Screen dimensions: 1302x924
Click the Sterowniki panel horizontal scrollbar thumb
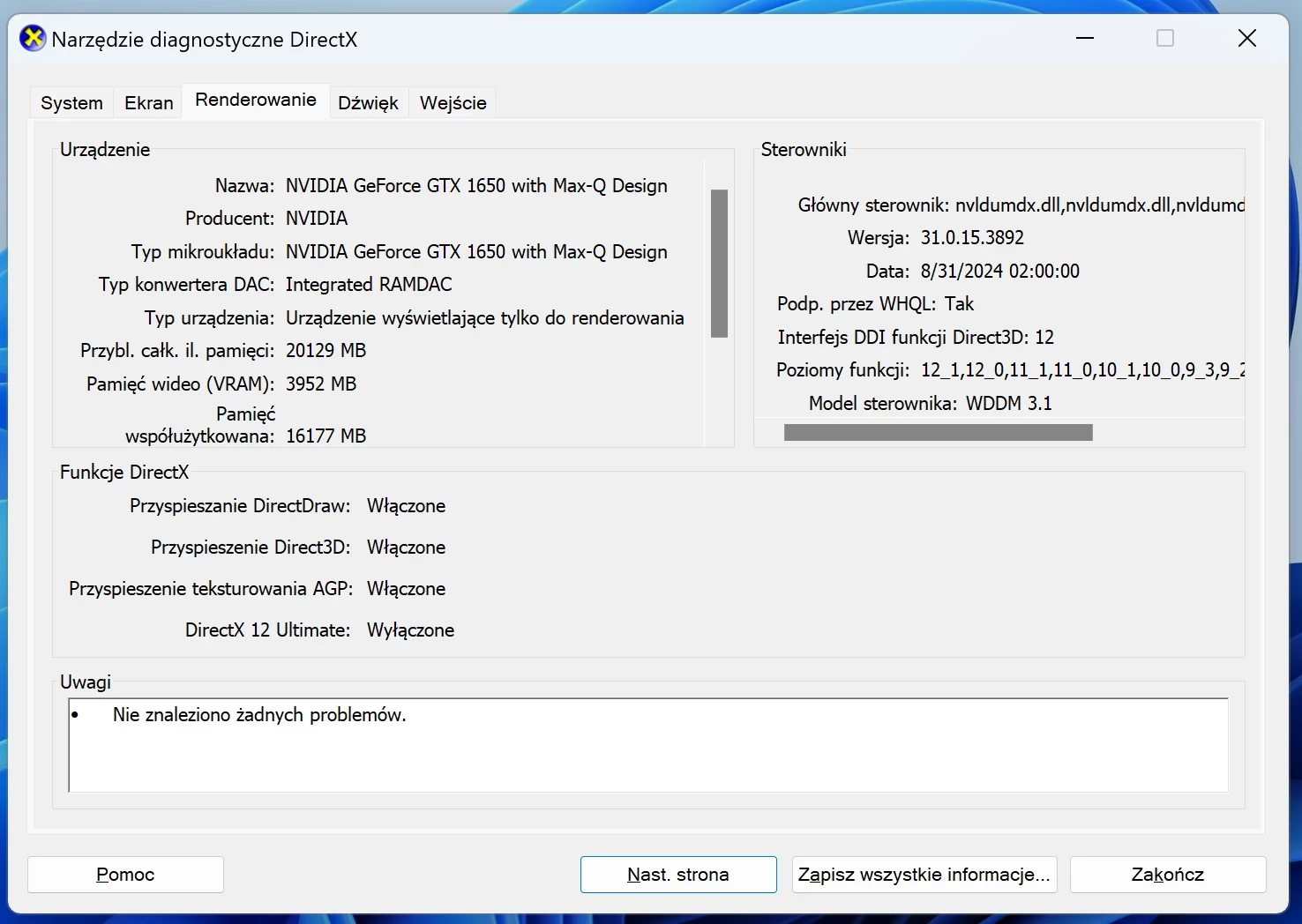point(938,432)
